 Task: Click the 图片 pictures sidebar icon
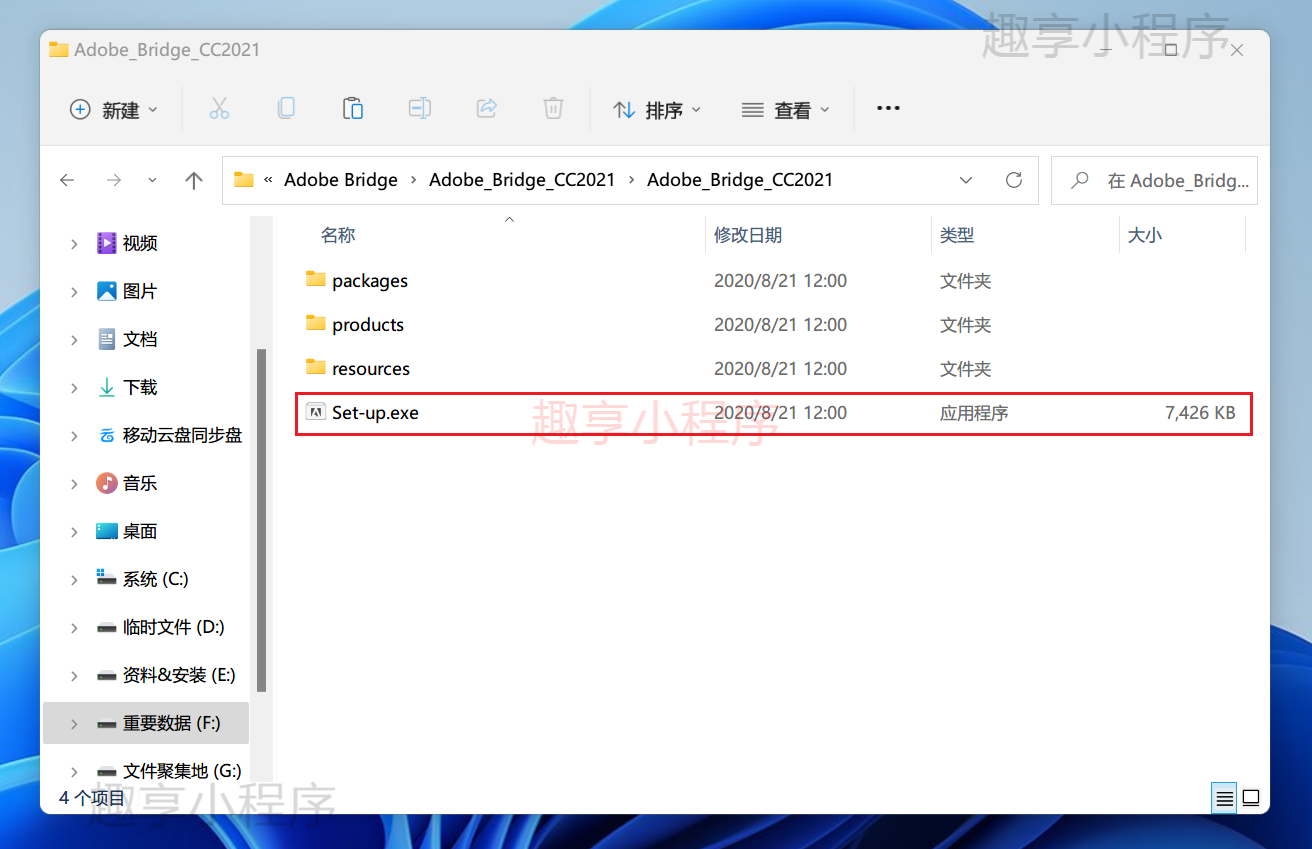click(107, 291)
